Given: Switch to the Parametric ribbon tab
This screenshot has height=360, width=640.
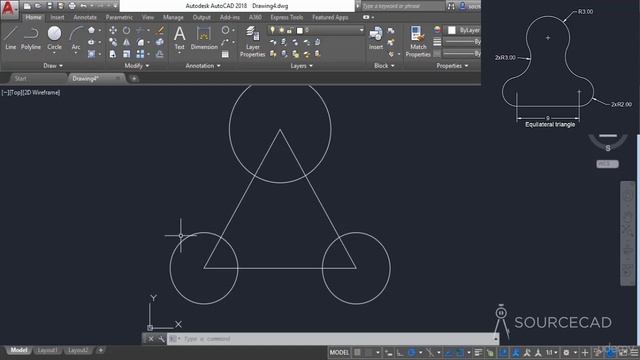Looking at the screenshot, I should [x=119, y=17].
